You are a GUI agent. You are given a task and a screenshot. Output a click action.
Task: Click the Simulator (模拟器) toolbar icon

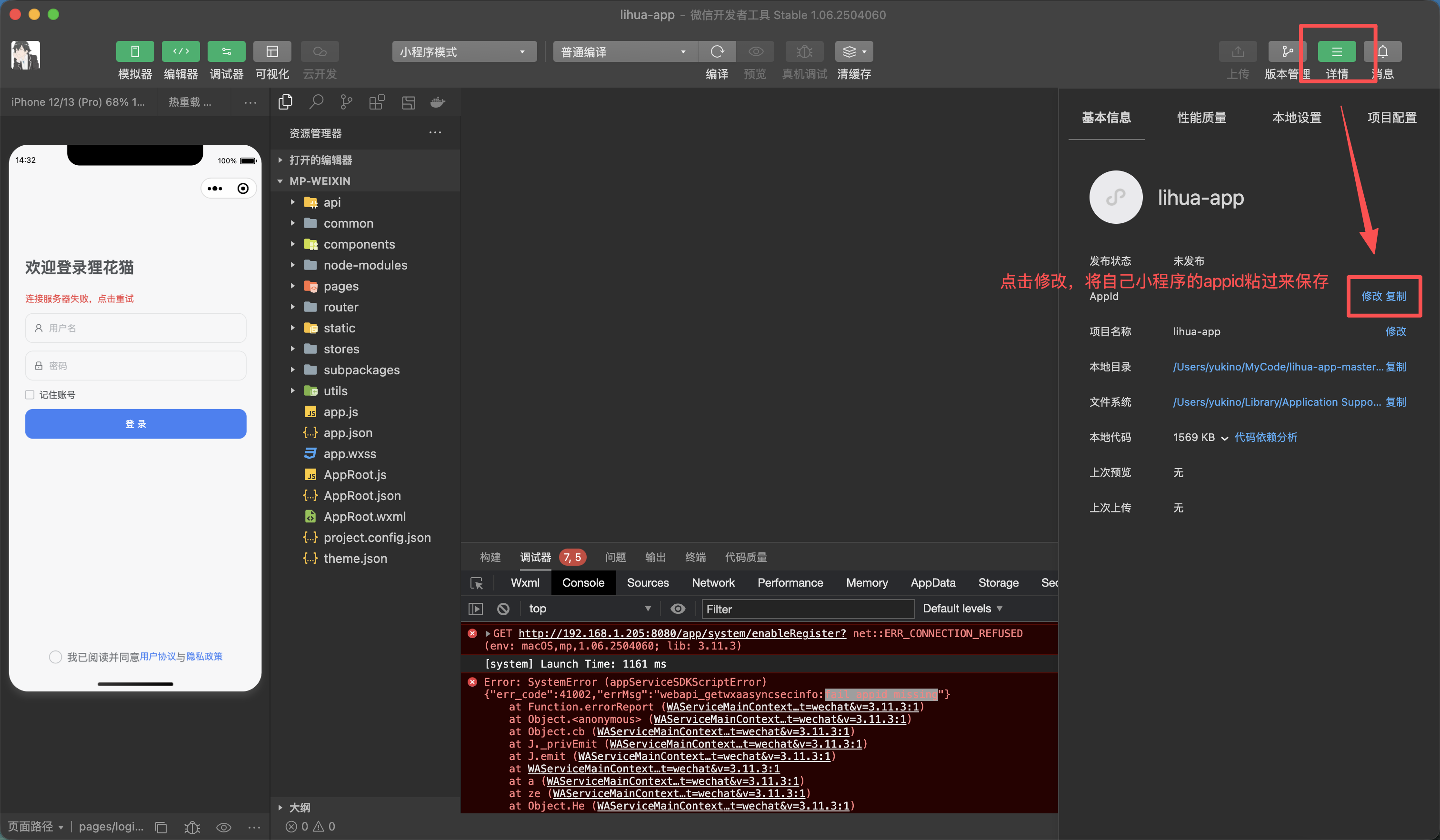(x=135, y=51)
